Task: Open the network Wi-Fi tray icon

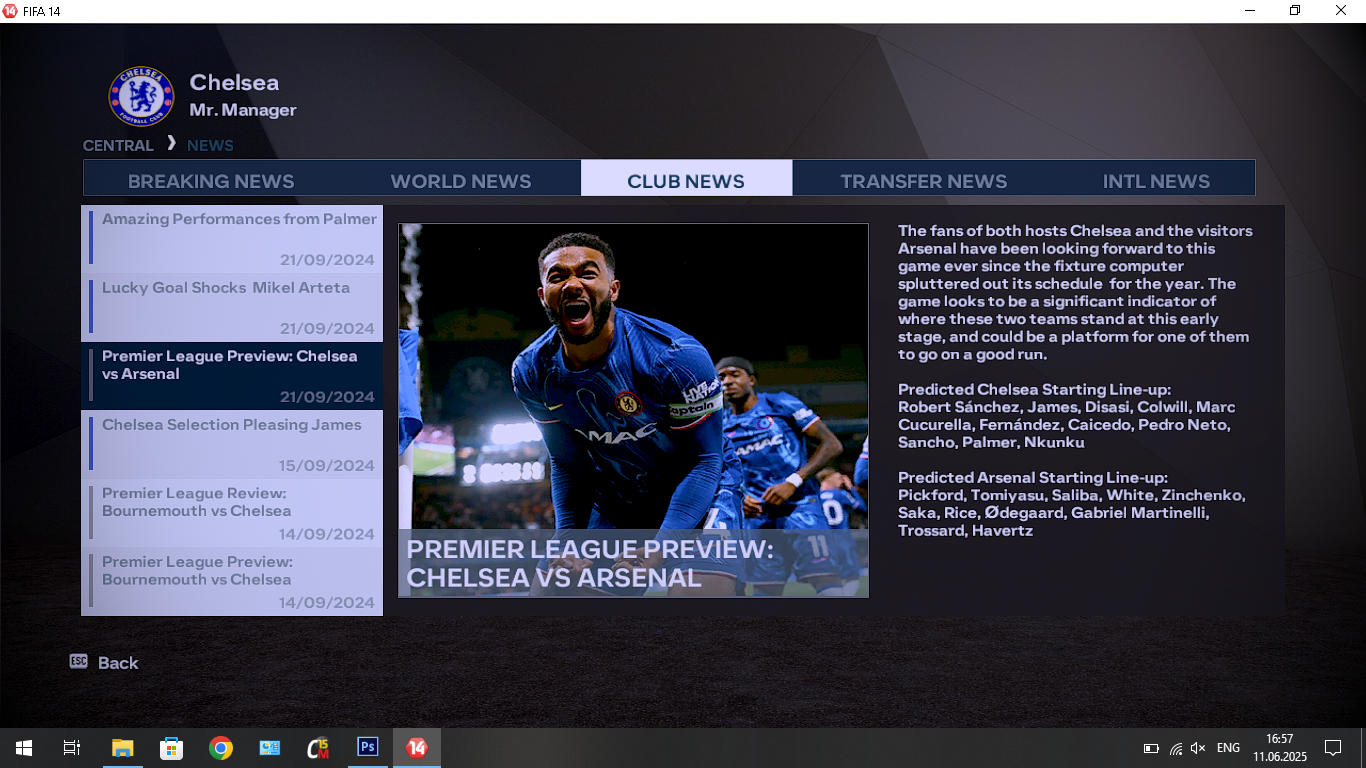Action: tap(1175, 748)
